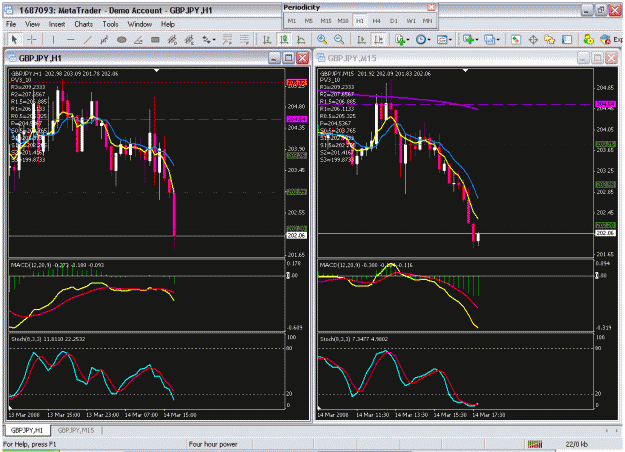Image resolution: width=625 pixels, height=452 pixels.
Task: Maximize the GBPJPY,H1 chart window
Action: [x=288, y=58]
